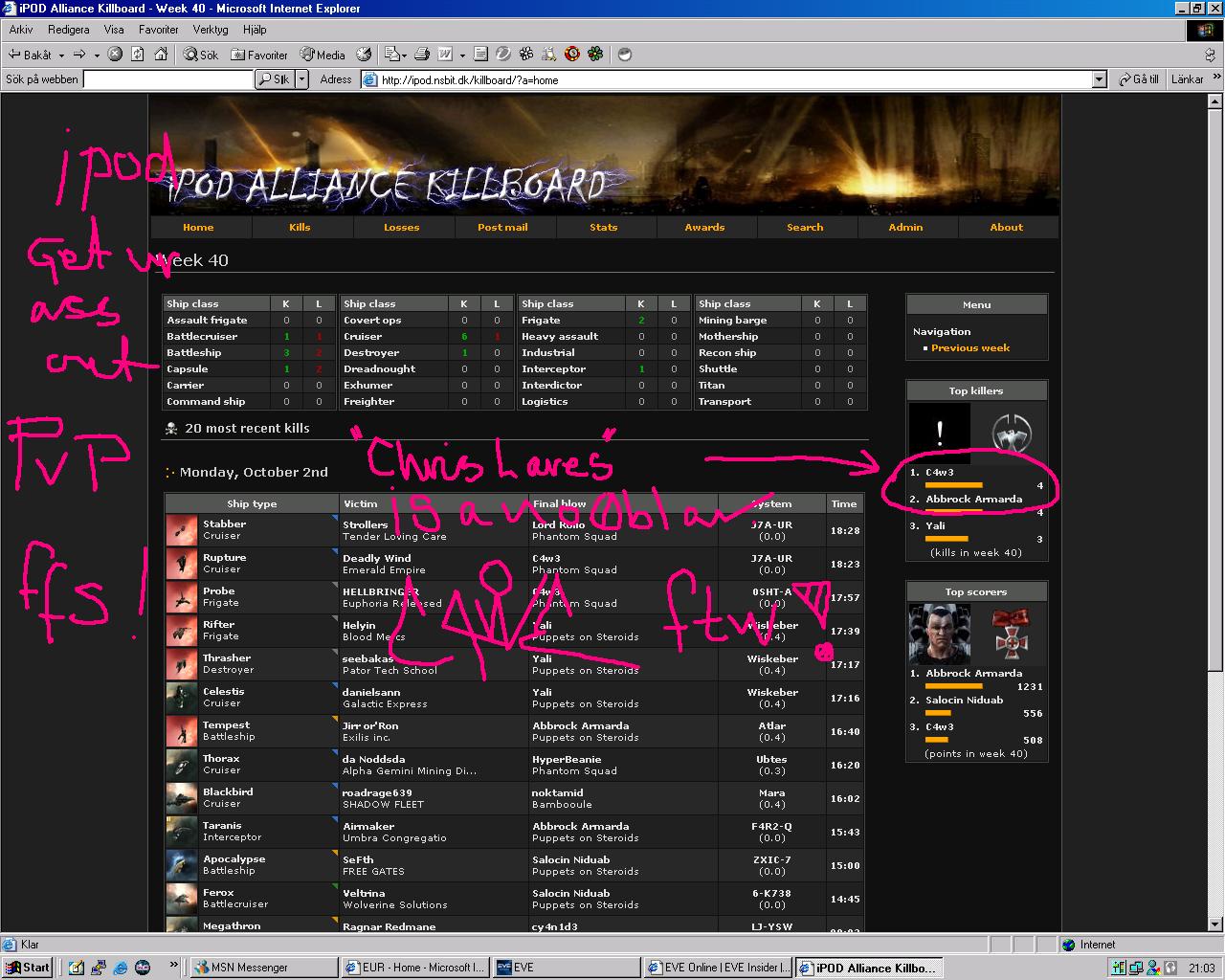1225x980 pixels.
Task: Open the Verktyg menu
Action: [211, 30]
